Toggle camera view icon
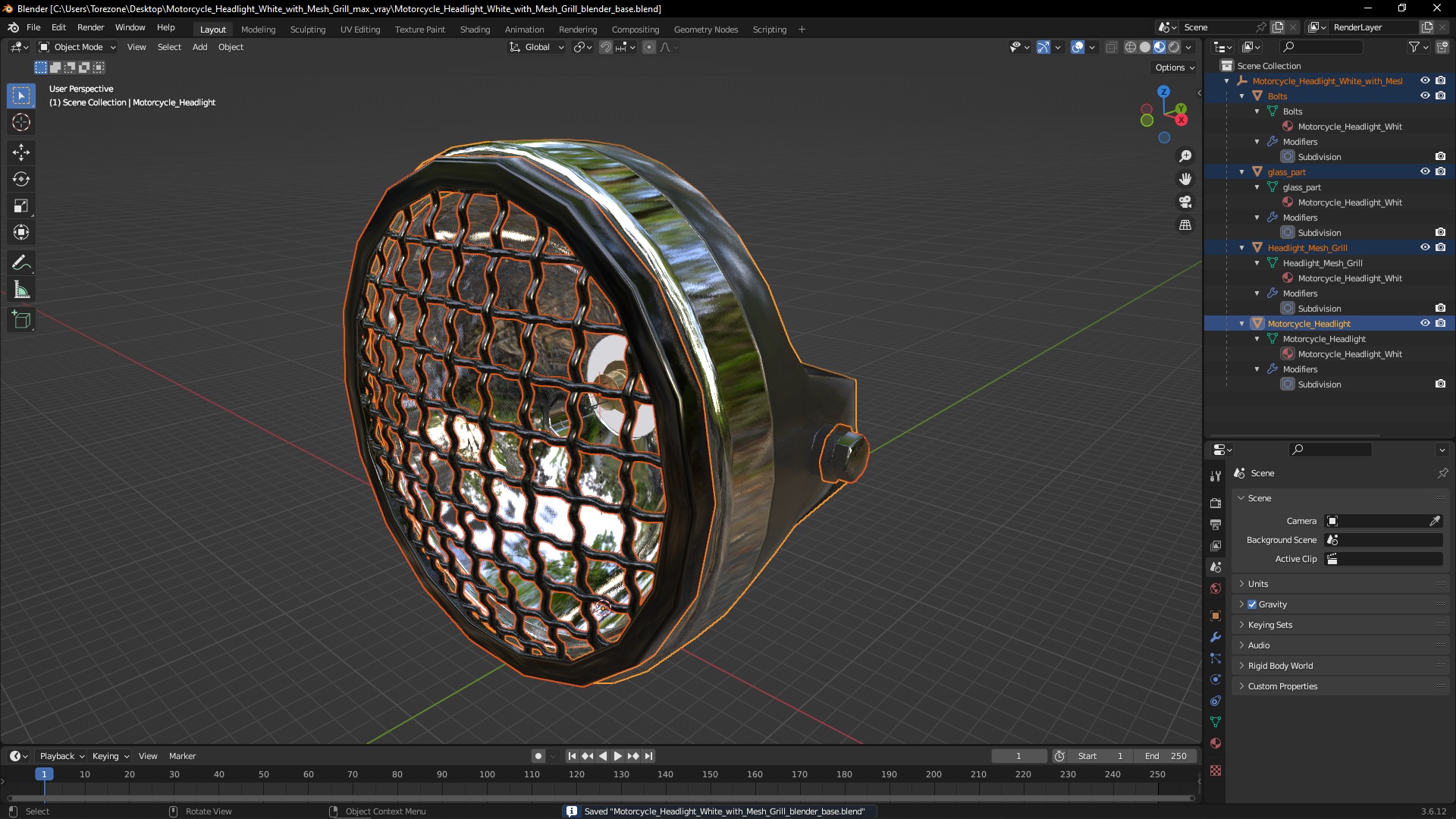Image resolution: width=1456 pixels, height=819 pixels. click(x=1185, y=202)
